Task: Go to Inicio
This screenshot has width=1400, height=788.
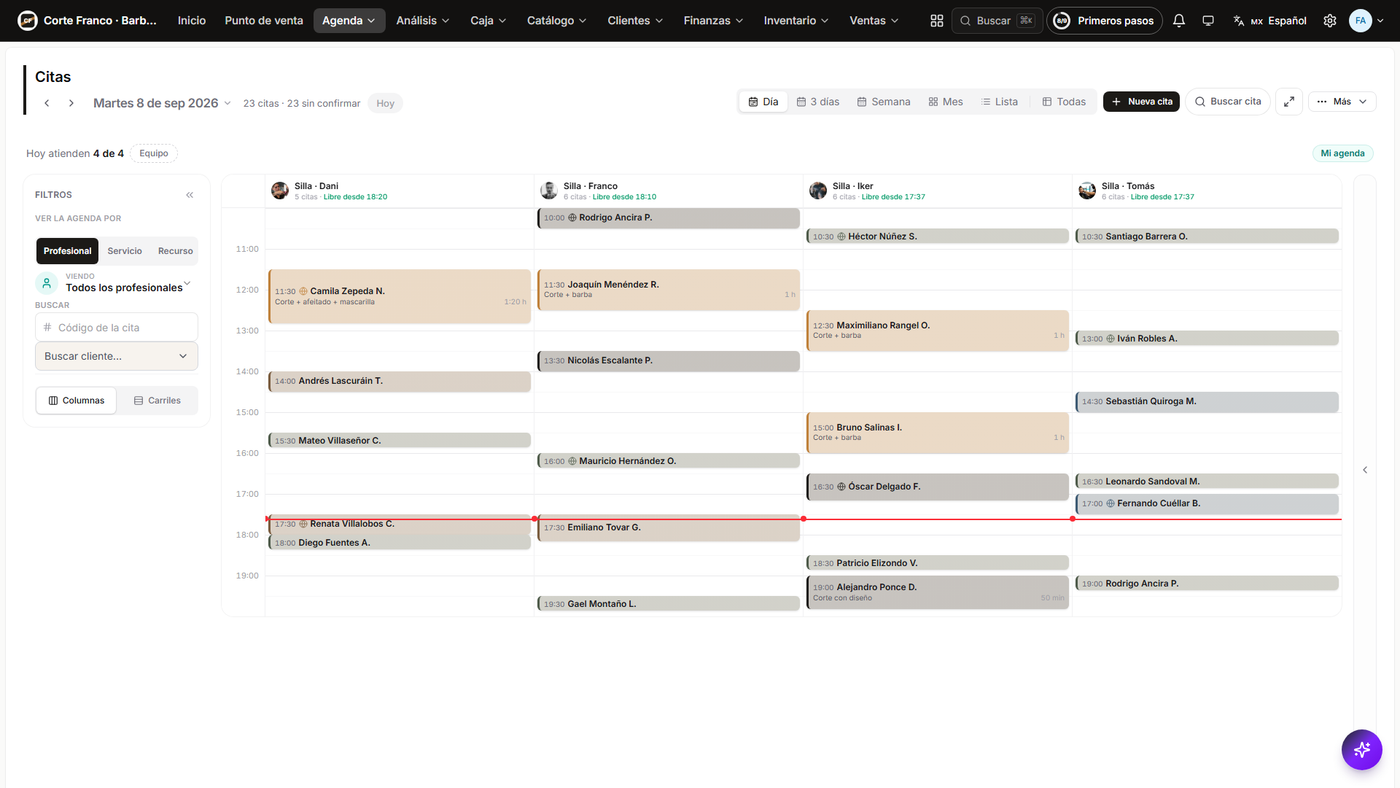Action: coord(192,20)
